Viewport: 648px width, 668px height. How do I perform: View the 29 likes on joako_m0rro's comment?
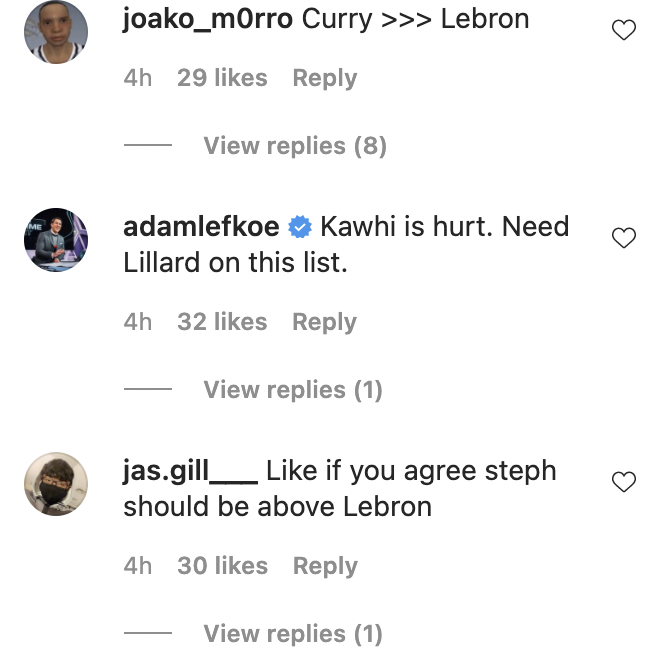click(222, 78)
